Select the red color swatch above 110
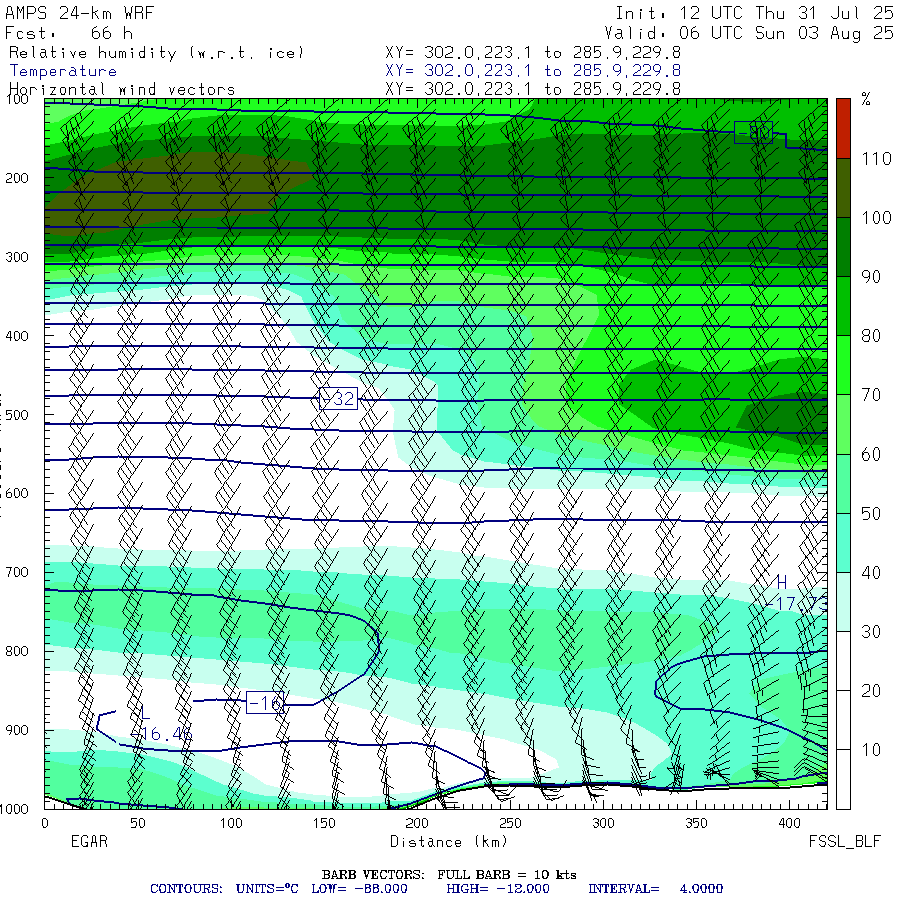 coord(843,128)
